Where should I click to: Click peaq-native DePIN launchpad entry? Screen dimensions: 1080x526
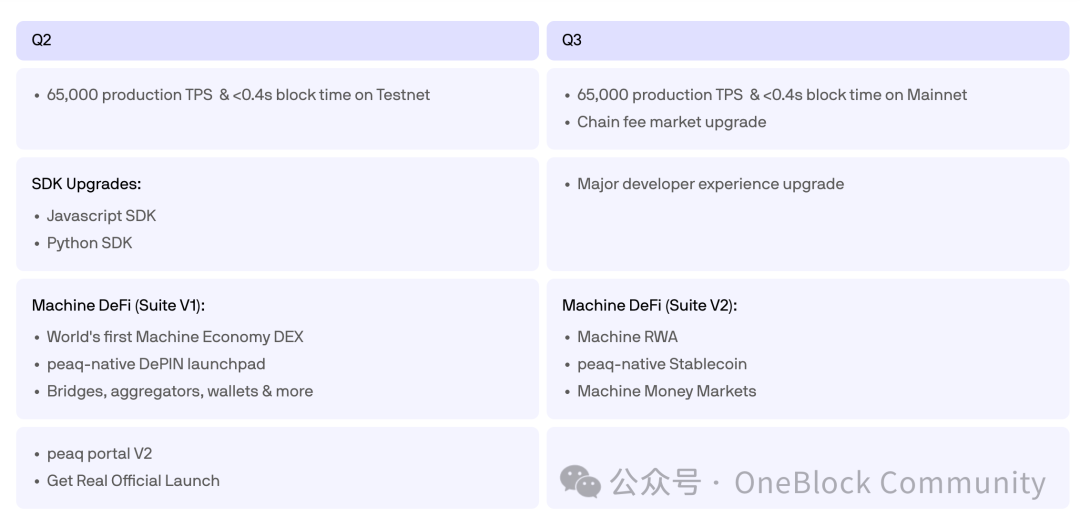pyautogui.click(x=156, y=364)
